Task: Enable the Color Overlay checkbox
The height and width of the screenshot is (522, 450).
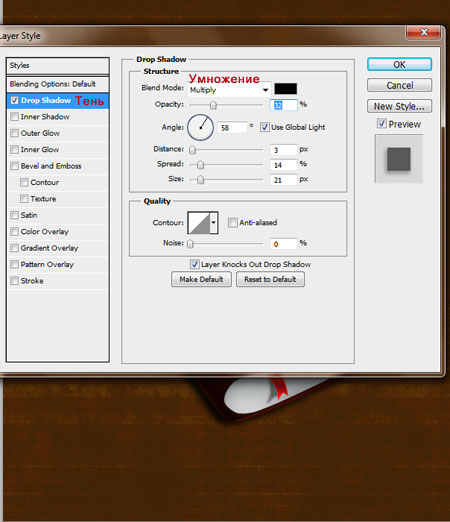Action: (x=14, y=231)
